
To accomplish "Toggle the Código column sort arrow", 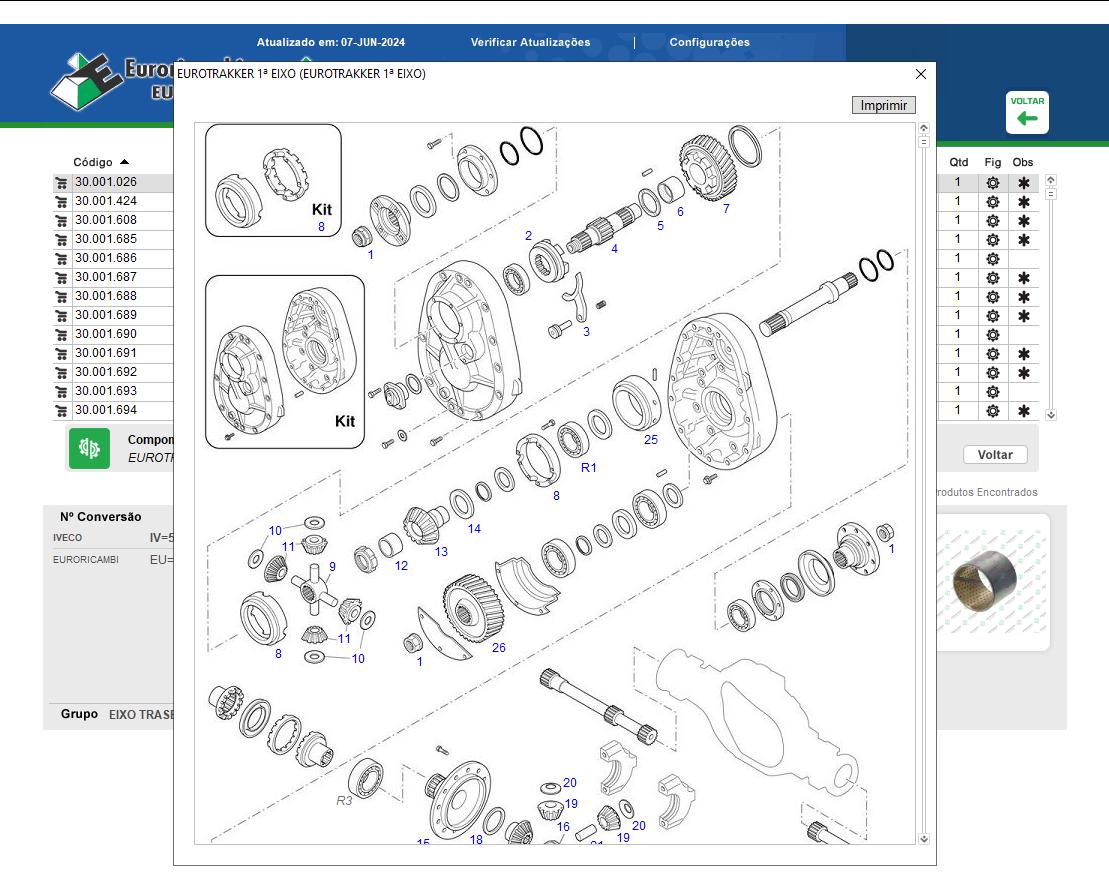I will (x=124, y=161).
